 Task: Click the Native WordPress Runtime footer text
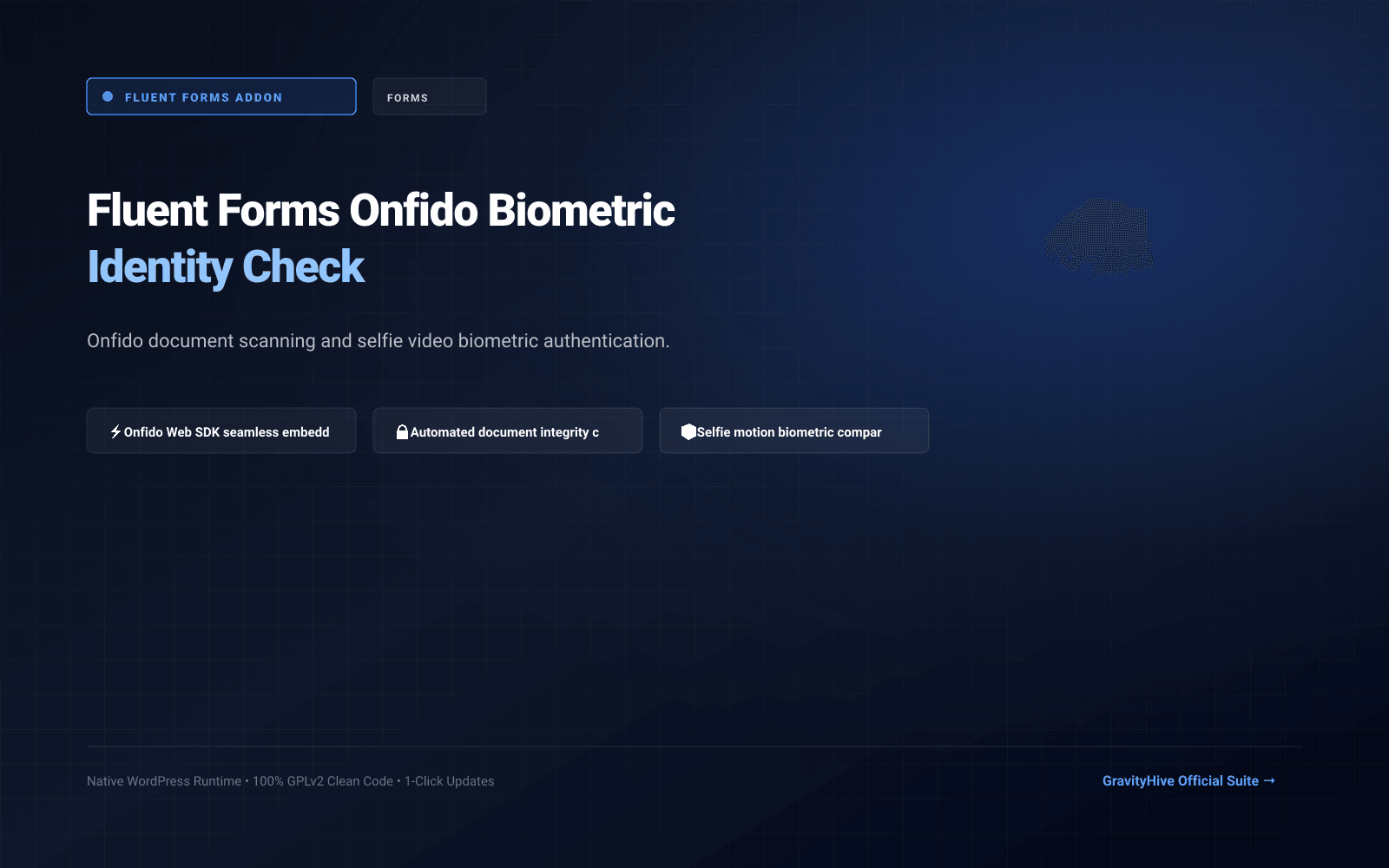(164, 781)
